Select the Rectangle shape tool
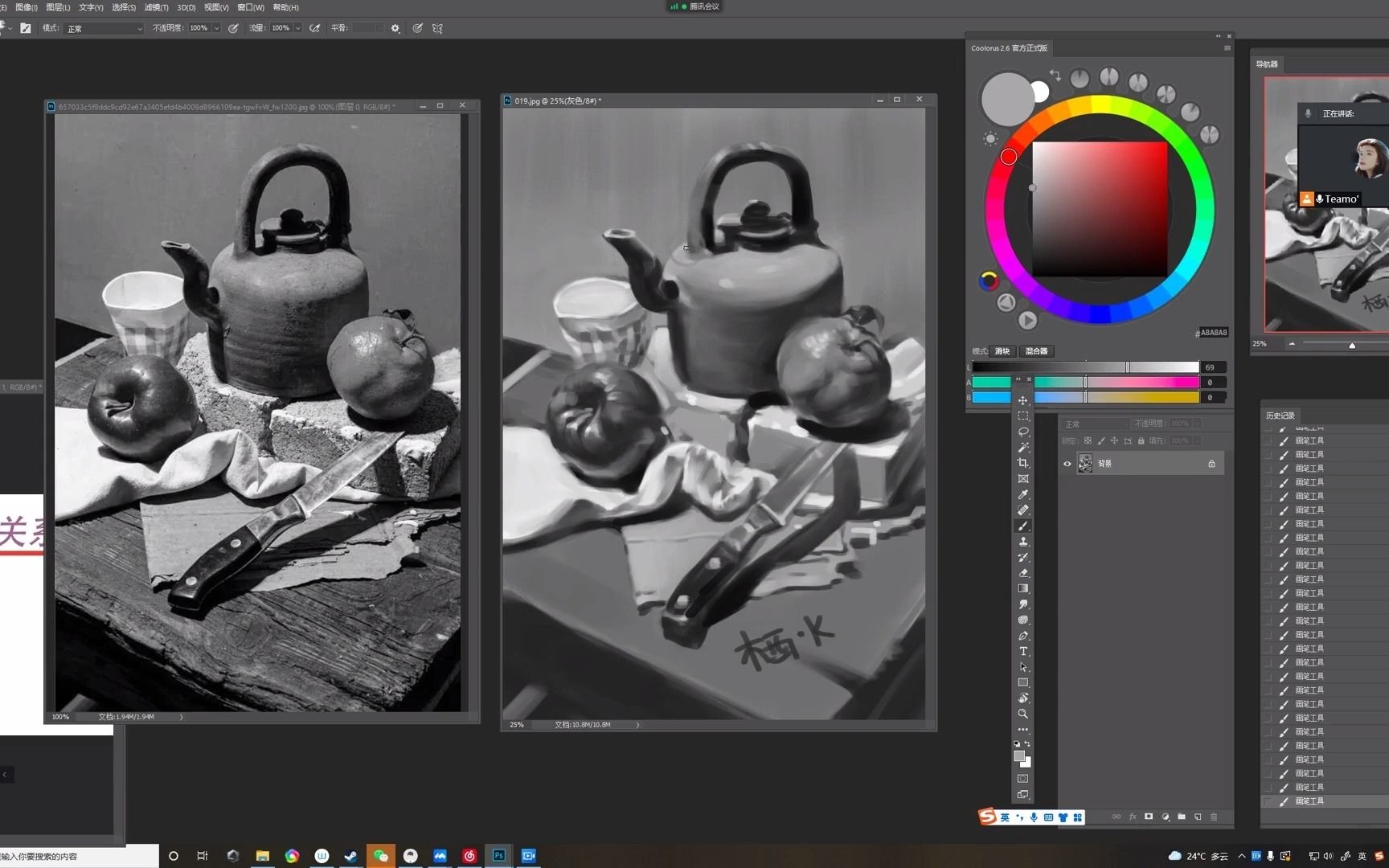 1022,682
